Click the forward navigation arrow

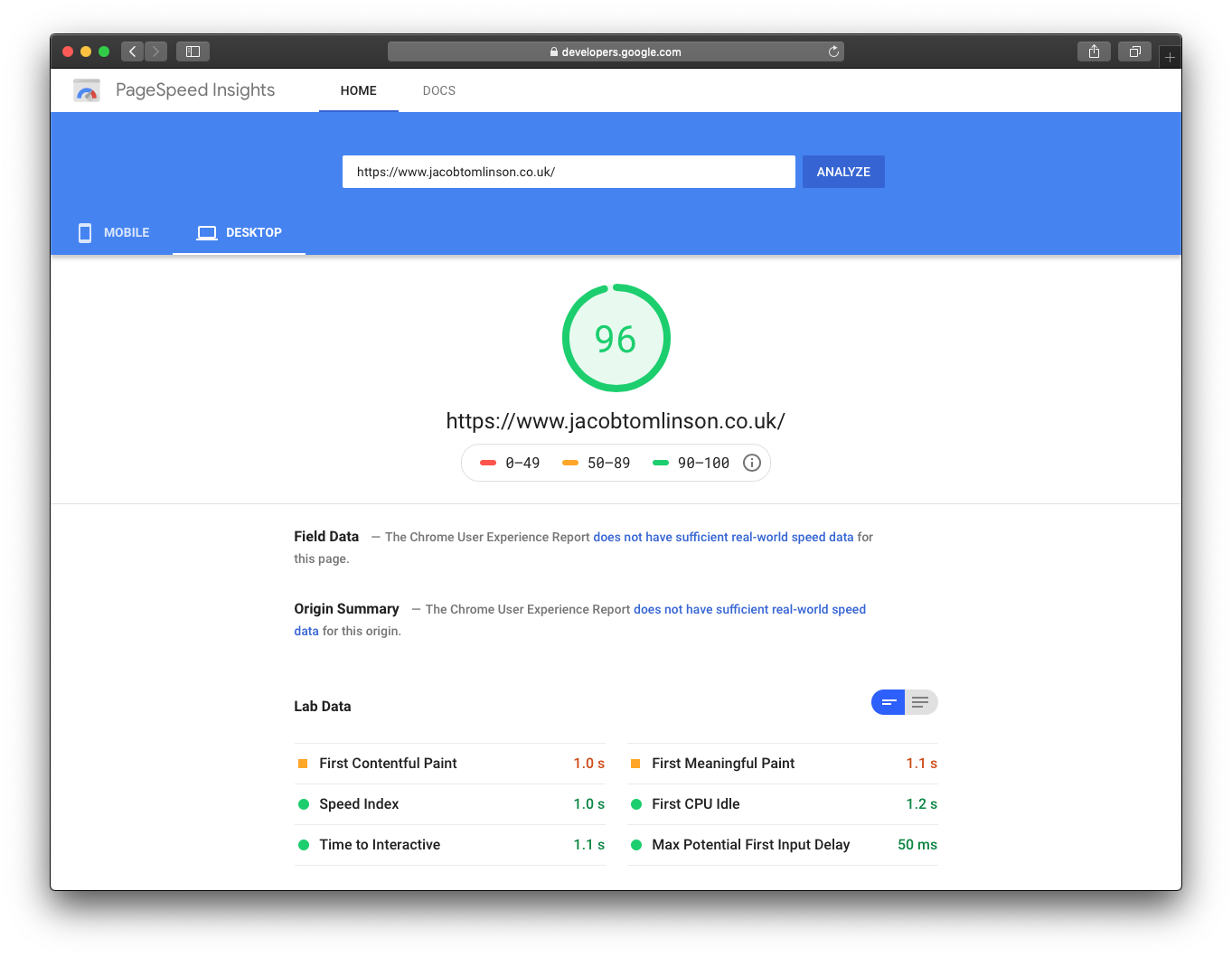point(155,52)
